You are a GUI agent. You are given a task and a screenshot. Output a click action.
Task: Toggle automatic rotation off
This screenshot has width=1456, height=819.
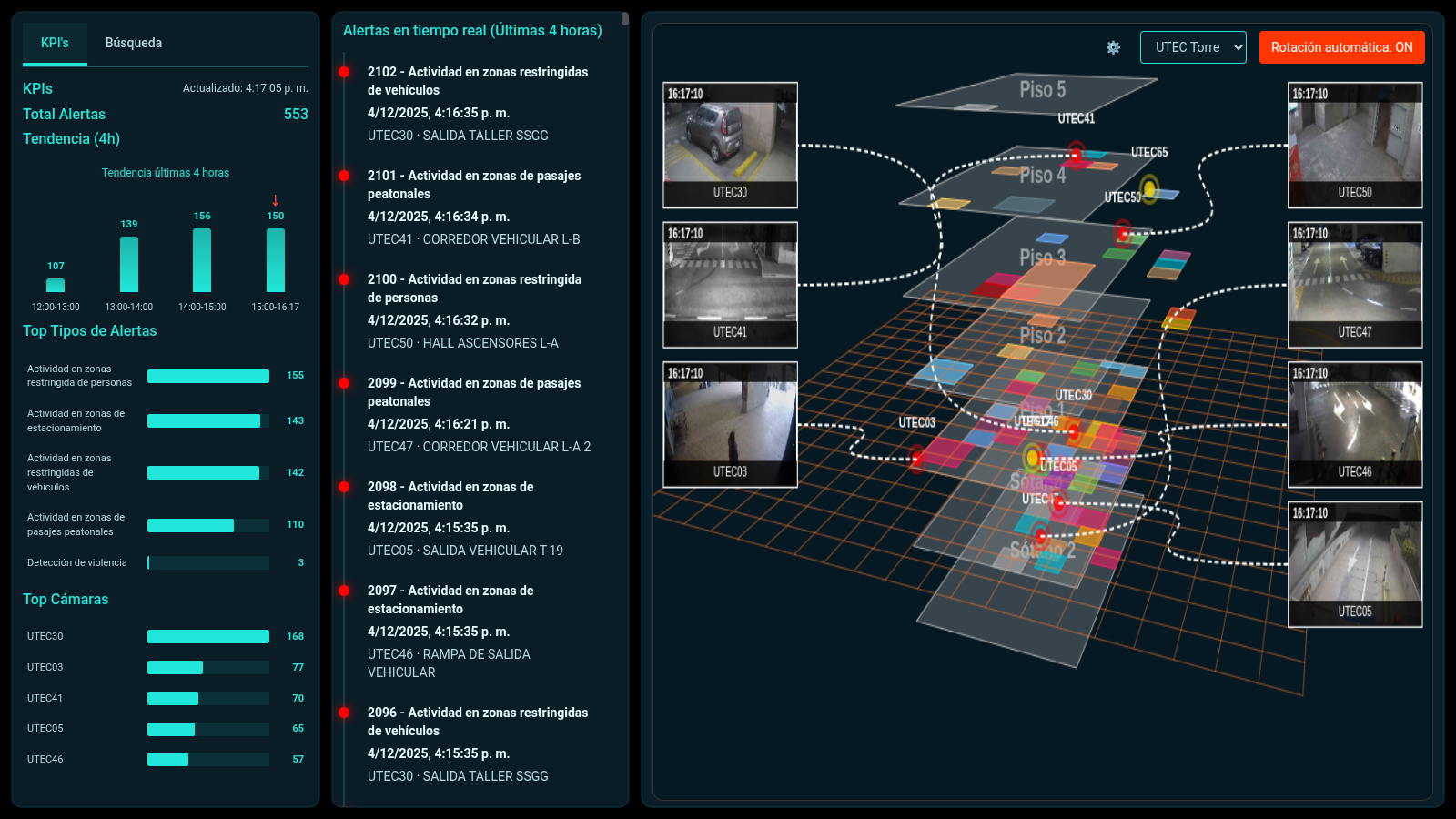coord(1341,47)
